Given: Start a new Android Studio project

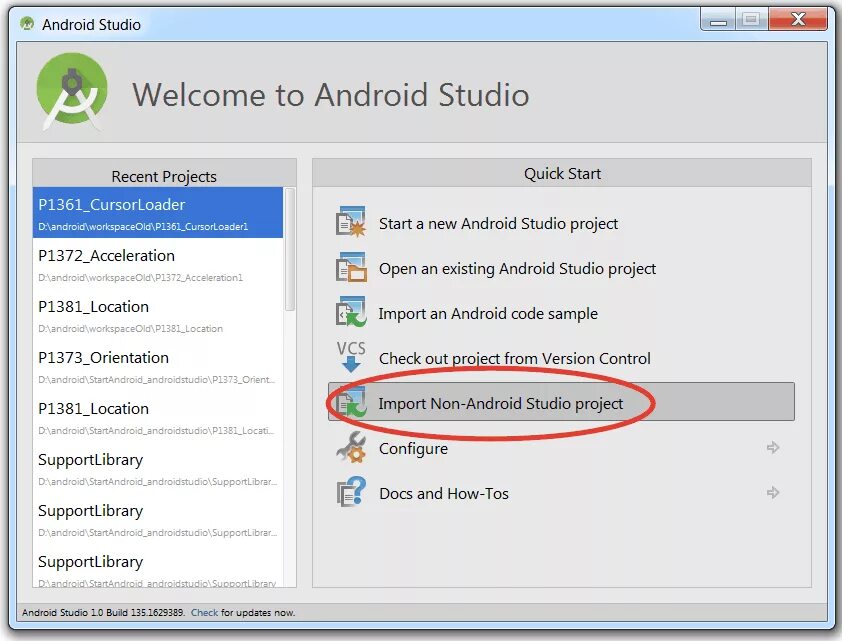Looking at the screenshot, I should [x=498, y=223].
